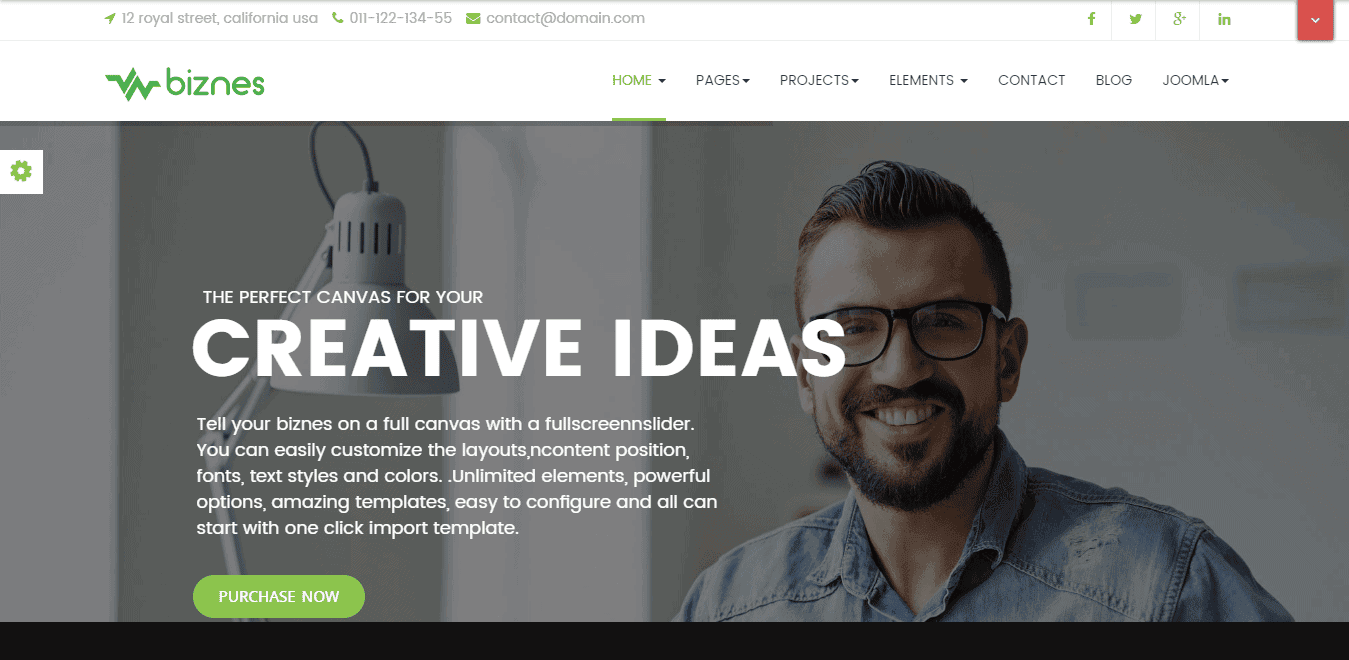
Task: Go to the Contact page
Action: click(x=1031, y=80)
